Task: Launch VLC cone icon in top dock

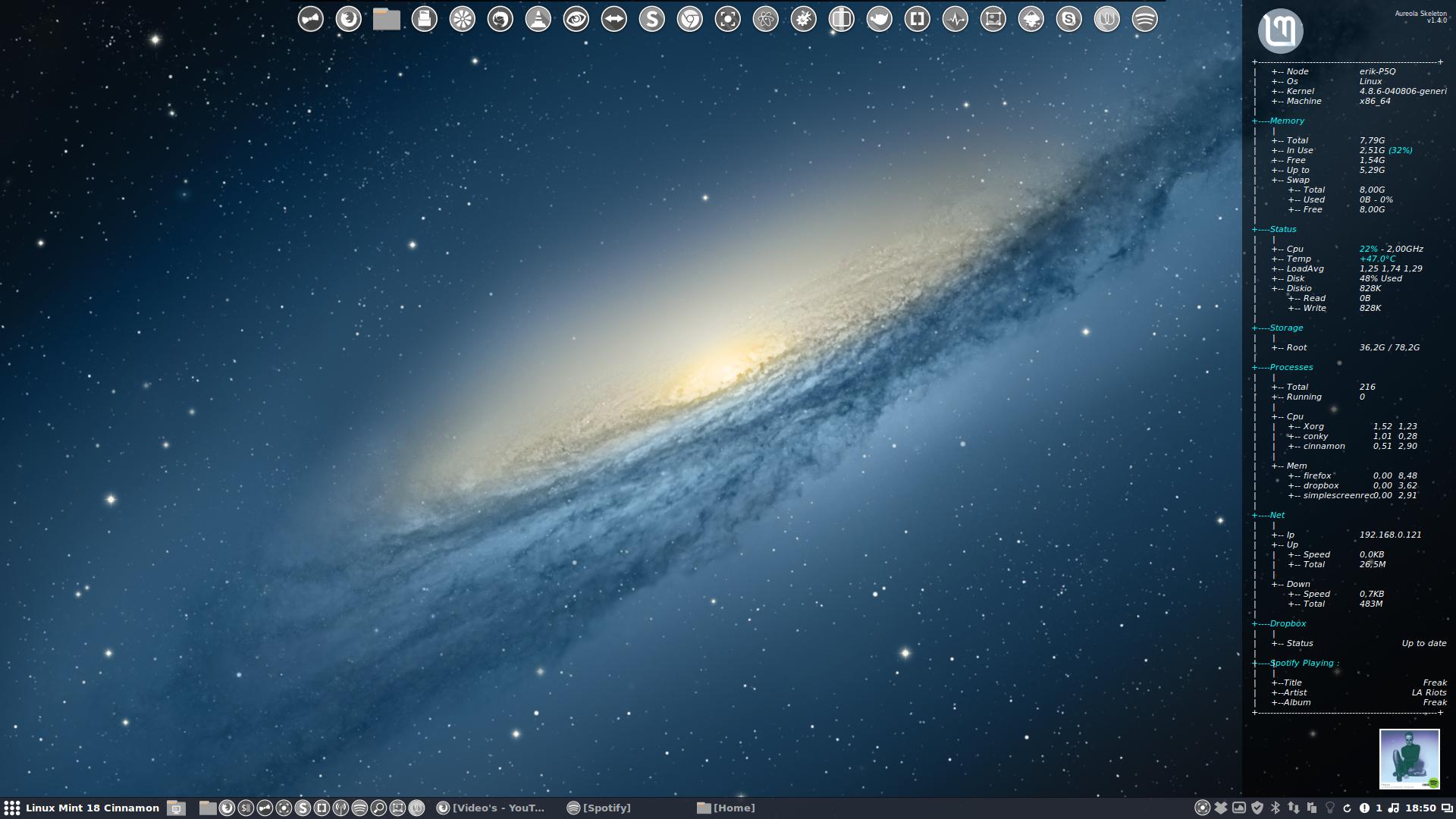Action: pyautogui.click(x=538, y=19)
